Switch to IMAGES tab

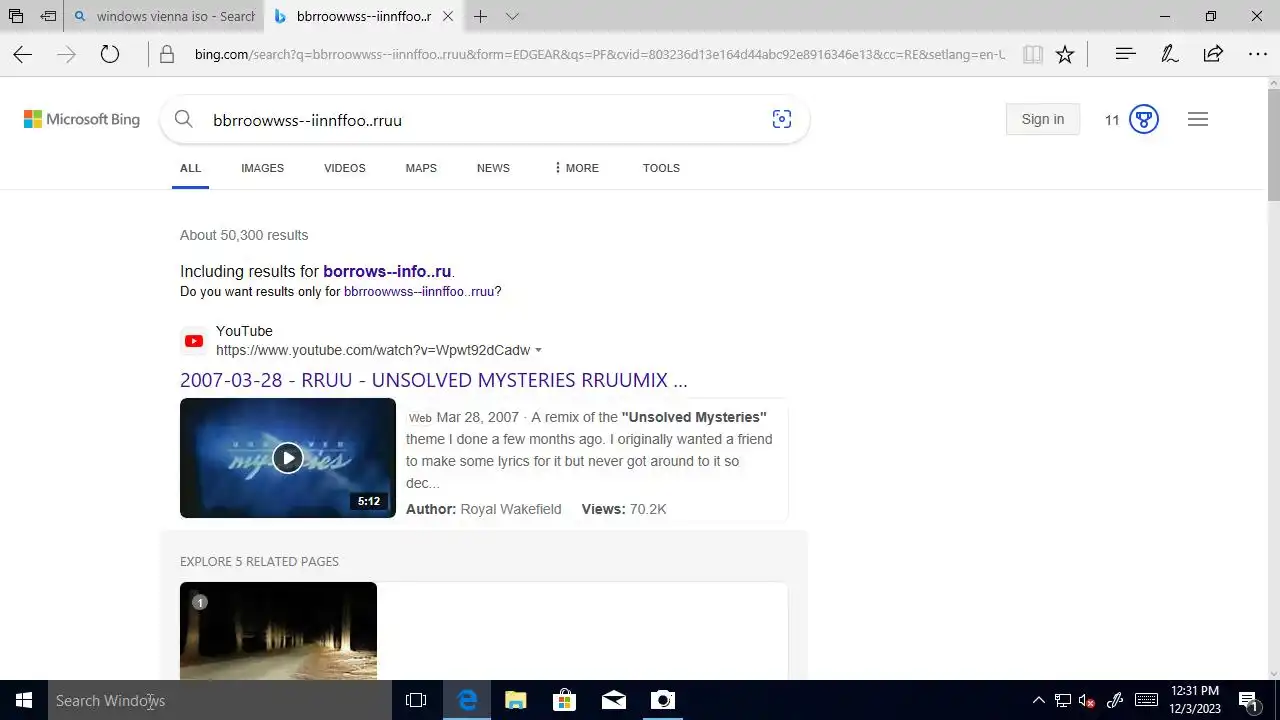coord(262,168)
